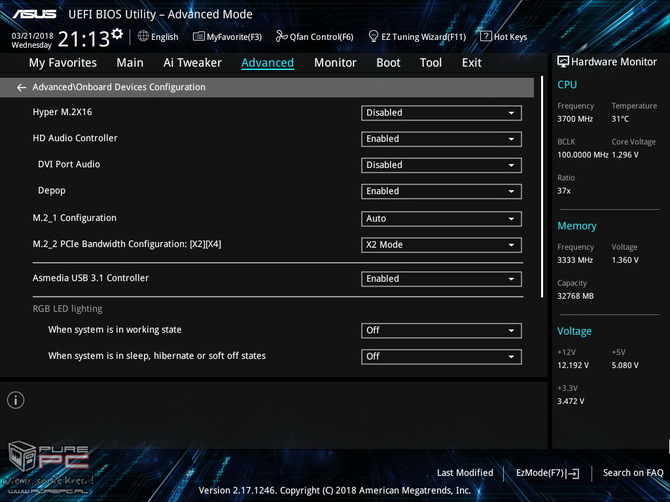
Task: Click memory capacity 32768 MB
Action: click(x=575, y=296)
